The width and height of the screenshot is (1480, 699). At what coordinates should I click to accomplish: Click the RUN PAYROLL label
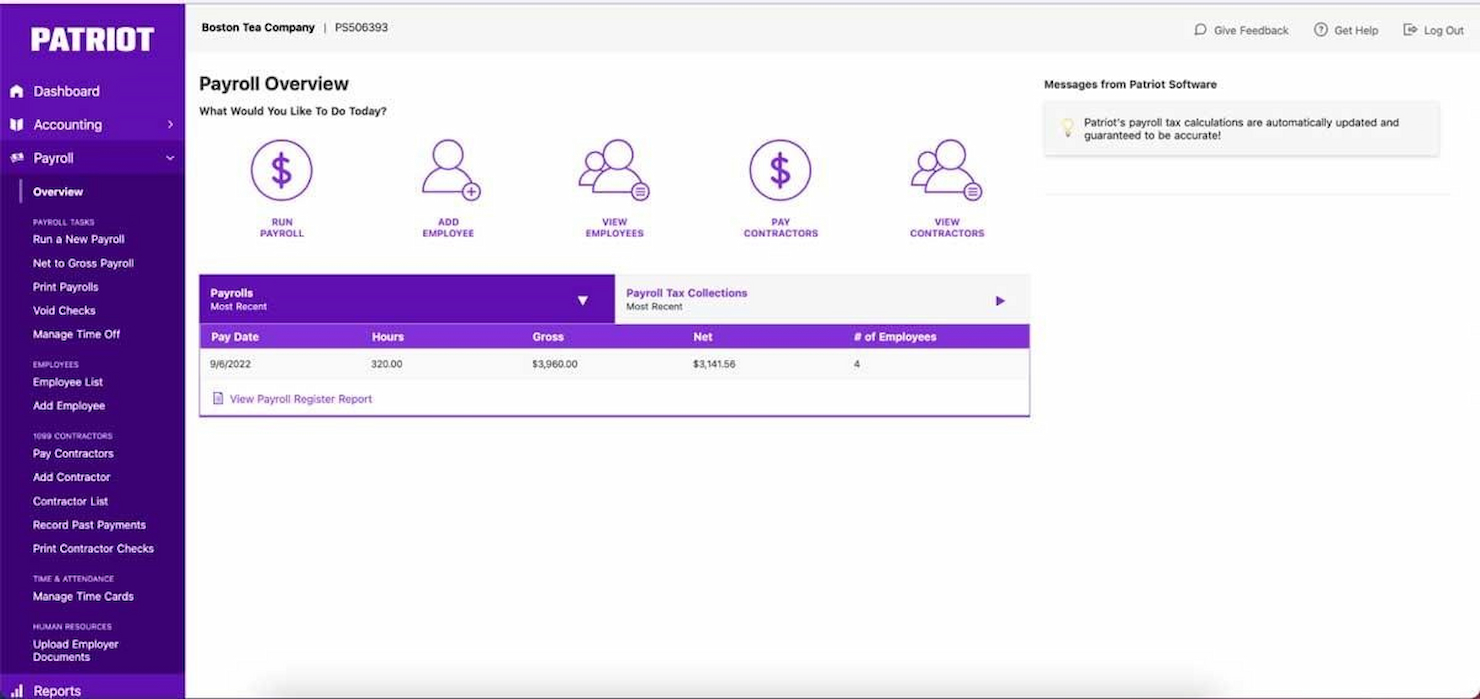pyautogui.click(x=281, y=228)
